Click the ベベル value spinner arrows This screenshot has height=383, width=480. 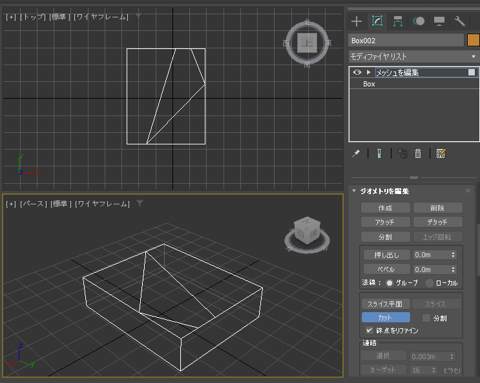click(453, 269)
